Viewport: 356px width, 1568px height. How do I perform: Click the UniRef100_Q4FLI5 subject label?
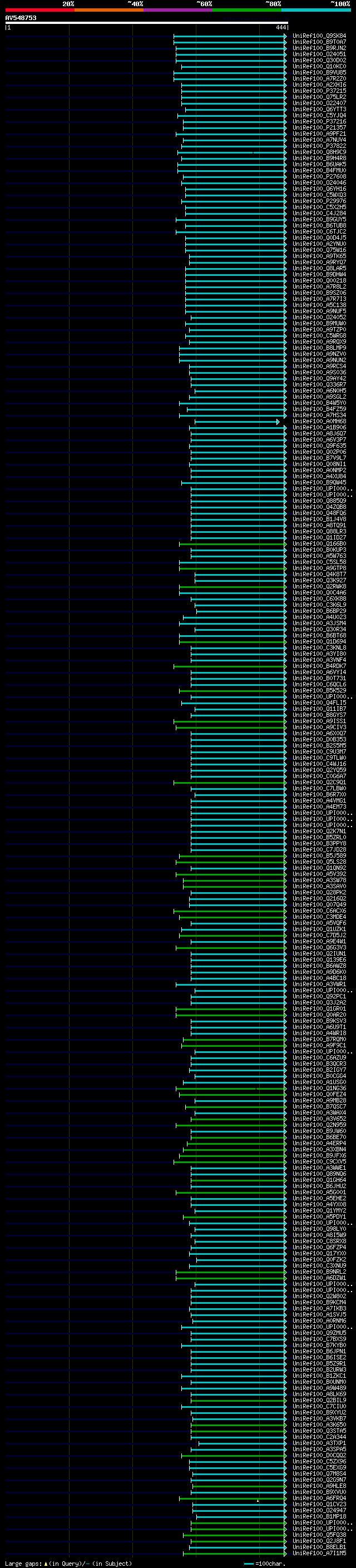click(x=319, y=703)
